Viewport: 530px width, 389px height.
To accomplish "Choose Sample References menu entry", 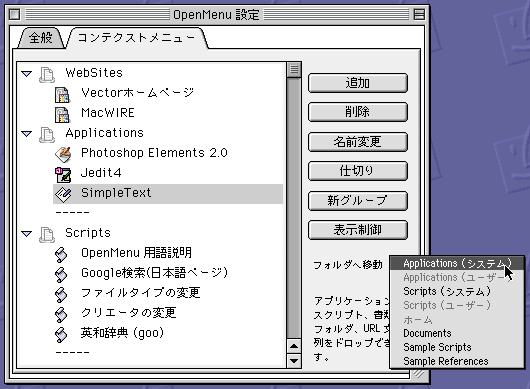I will pyautogui.click(x=457, y=361).
